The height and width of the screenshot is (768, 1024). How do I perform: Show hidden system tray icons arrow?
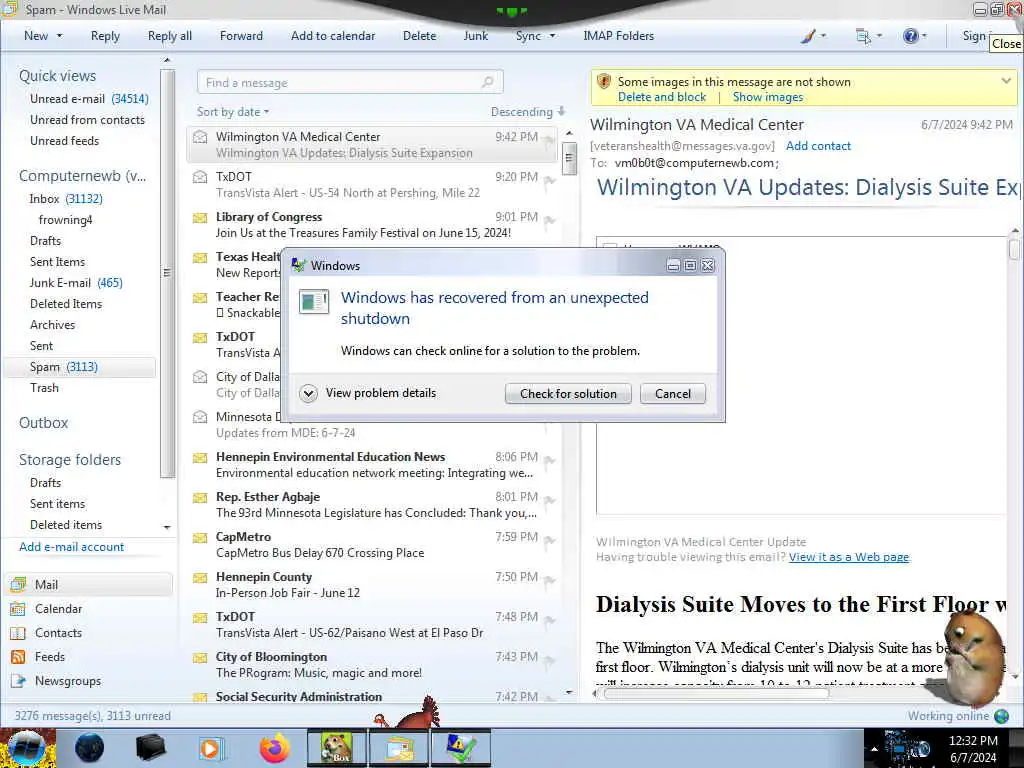click(x=874, y=749)
